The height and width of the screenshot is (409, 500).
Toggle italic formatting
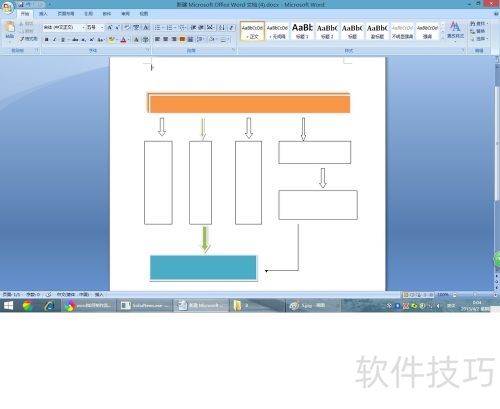click(55, 40)
